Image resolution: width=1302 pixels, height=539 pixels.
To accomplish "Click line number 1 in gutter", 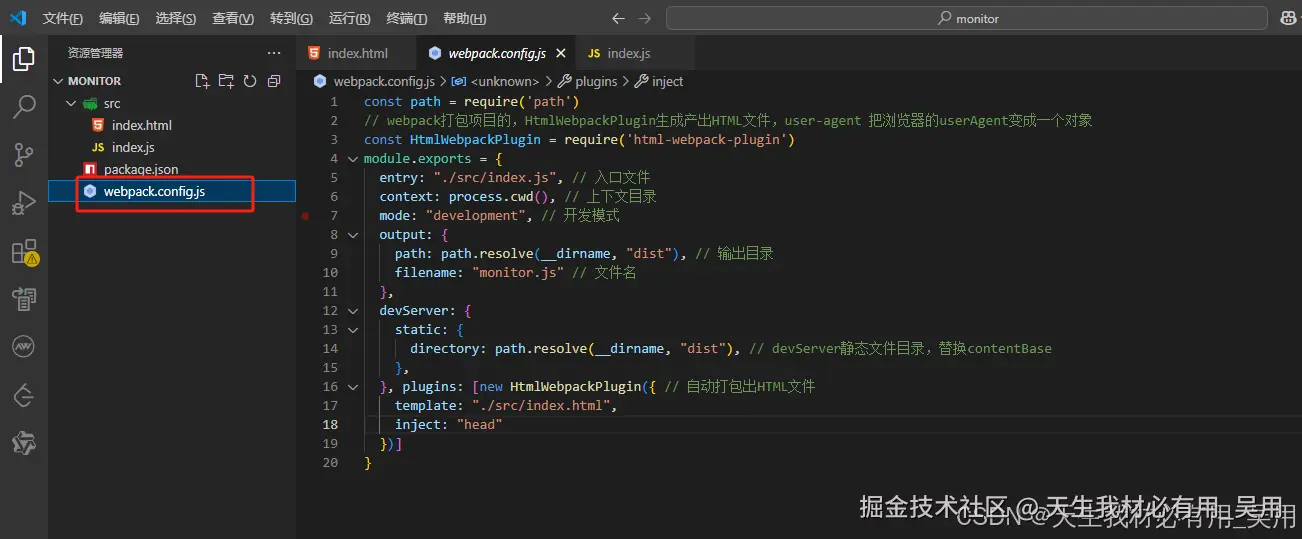I will click(x=335, y=102).
